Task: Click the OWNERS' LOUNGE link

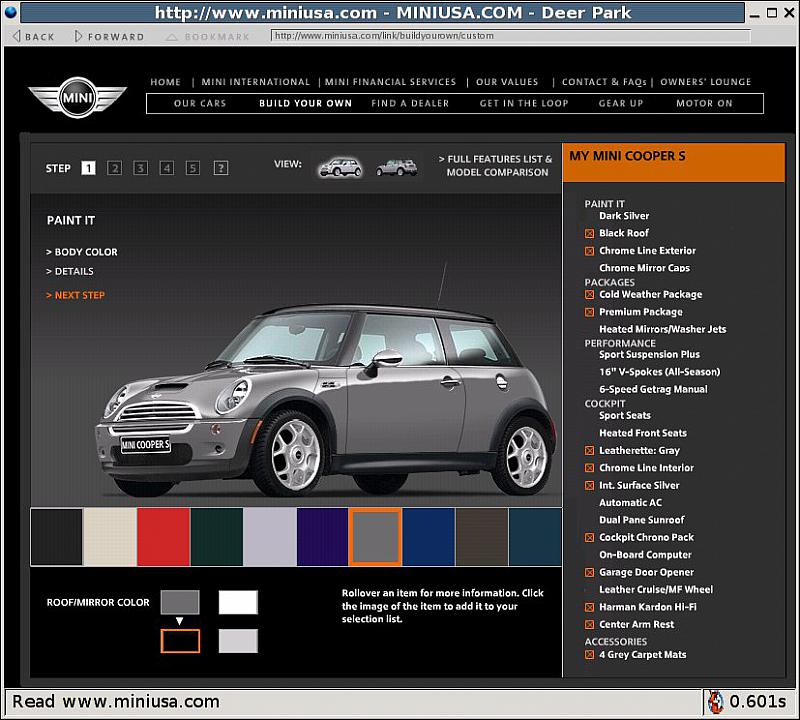Action: pyautogui.click(x=705, y=82)
